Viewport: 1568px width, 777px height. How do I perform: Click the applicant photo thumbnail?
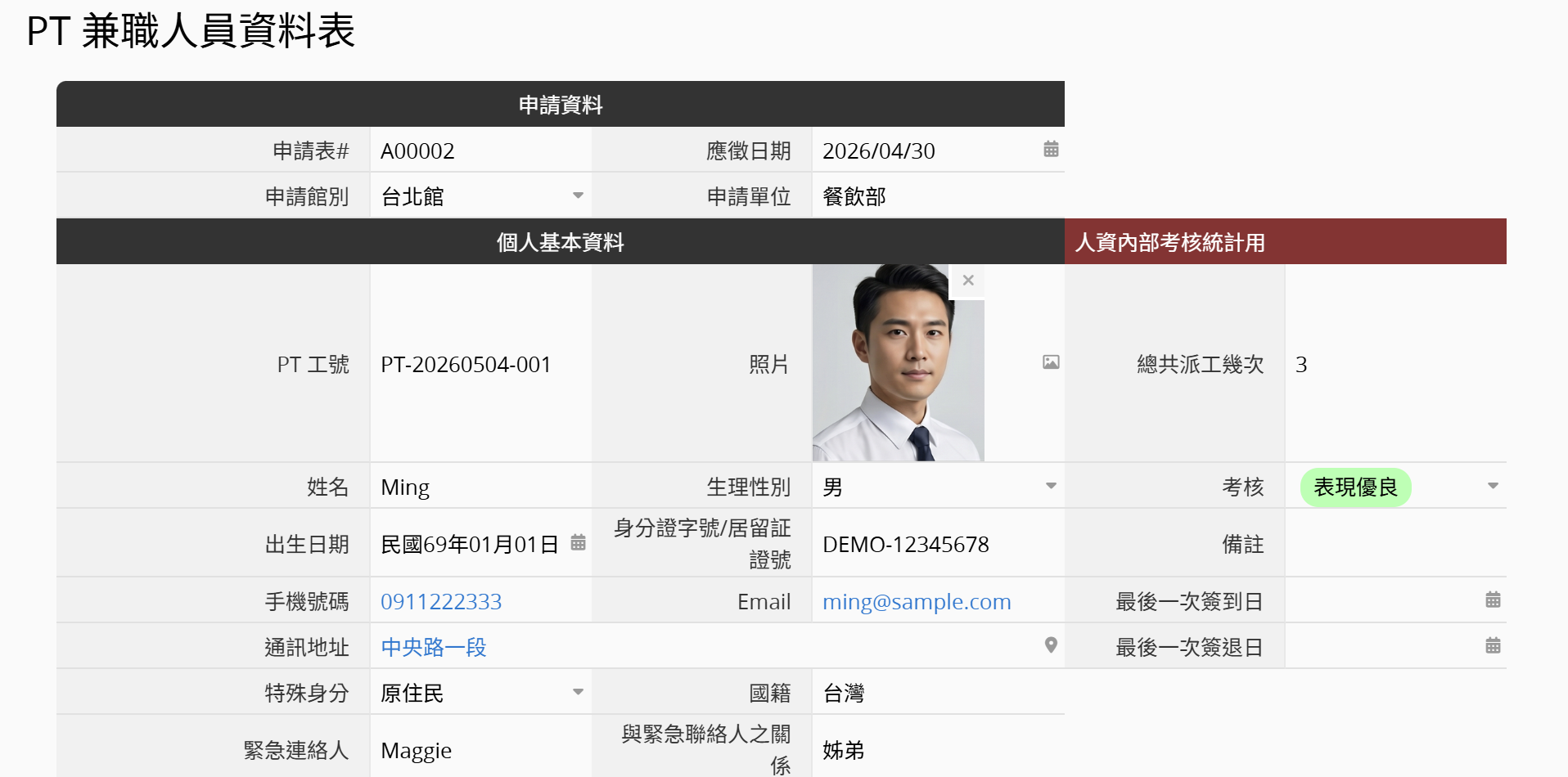(898, 362)
